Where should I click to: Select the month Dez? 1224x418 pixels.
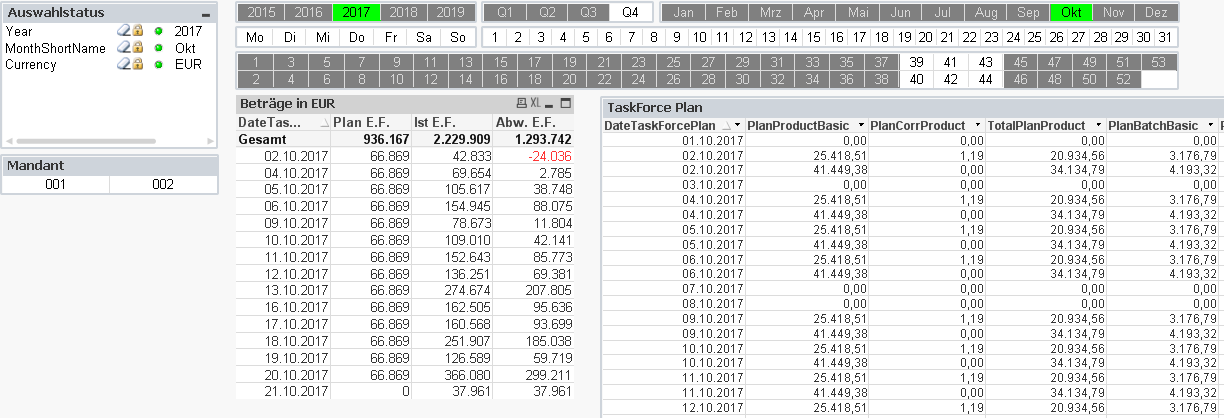point(1156,12)
